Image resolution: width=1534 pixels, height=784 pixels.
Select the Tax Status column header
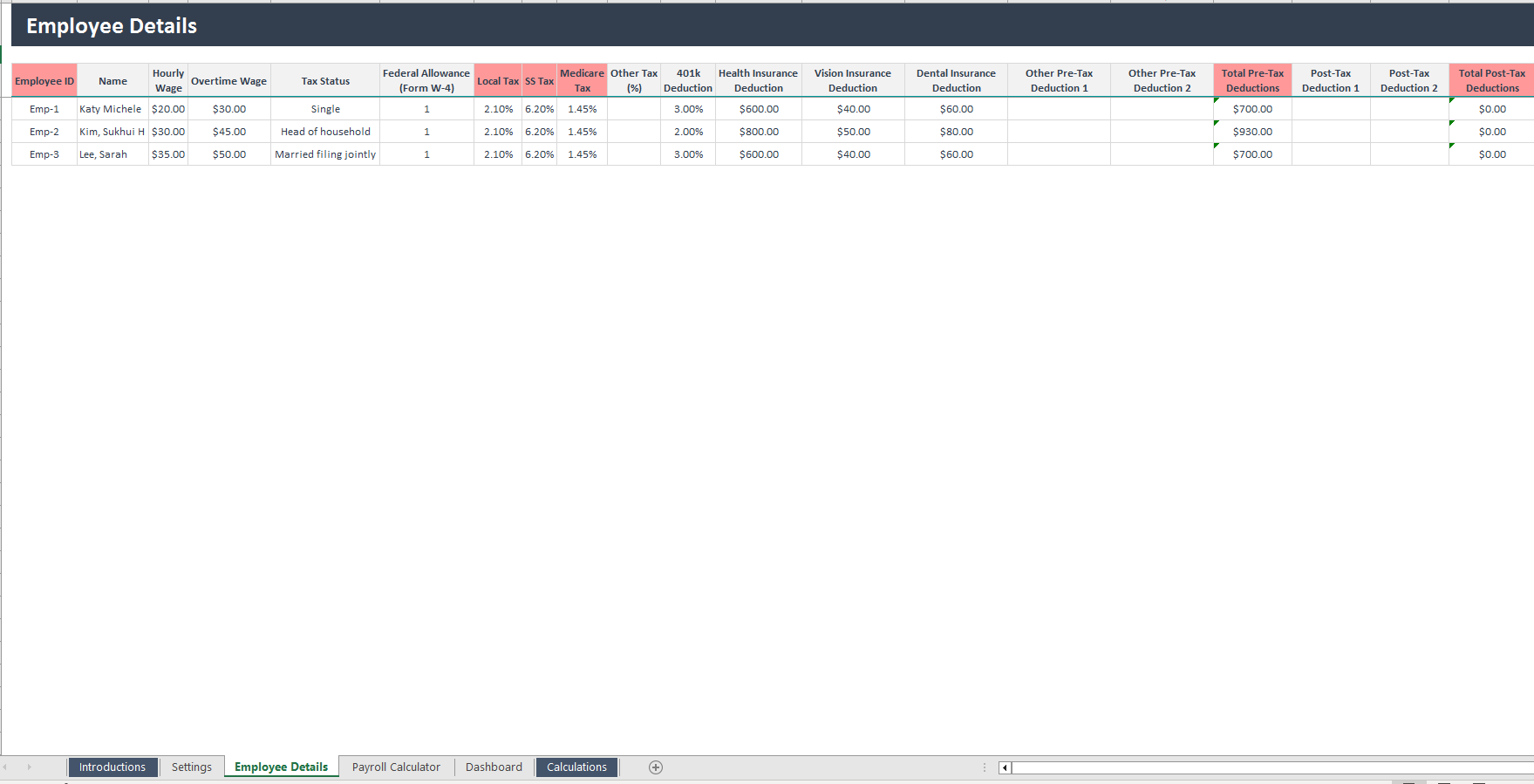[325, 80]
